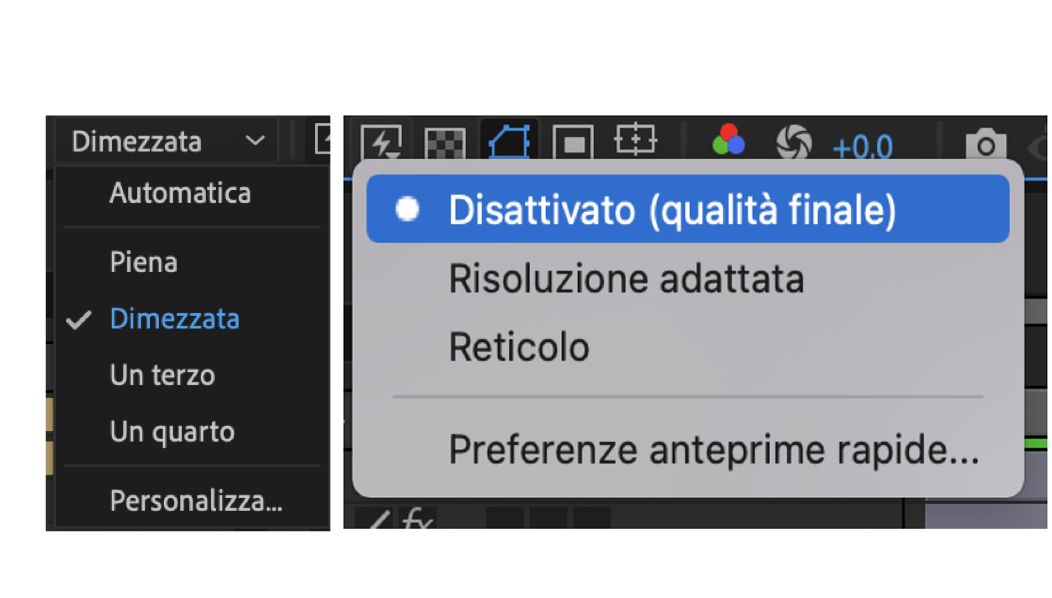Choose Automatica from the resolution list
Screen dimensions: 1052x598
coord(180,193)
